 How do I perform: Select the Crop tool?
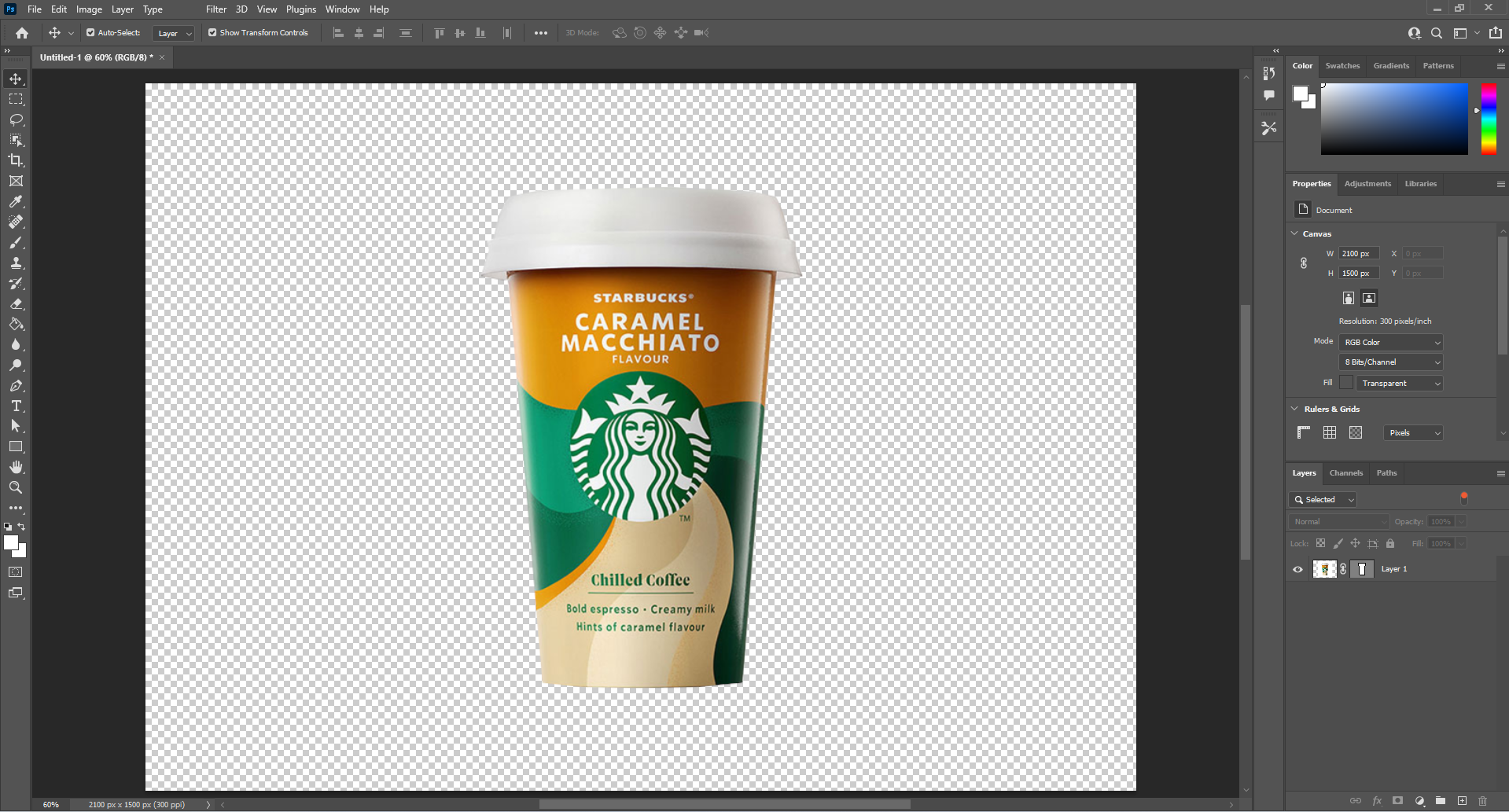16,160
